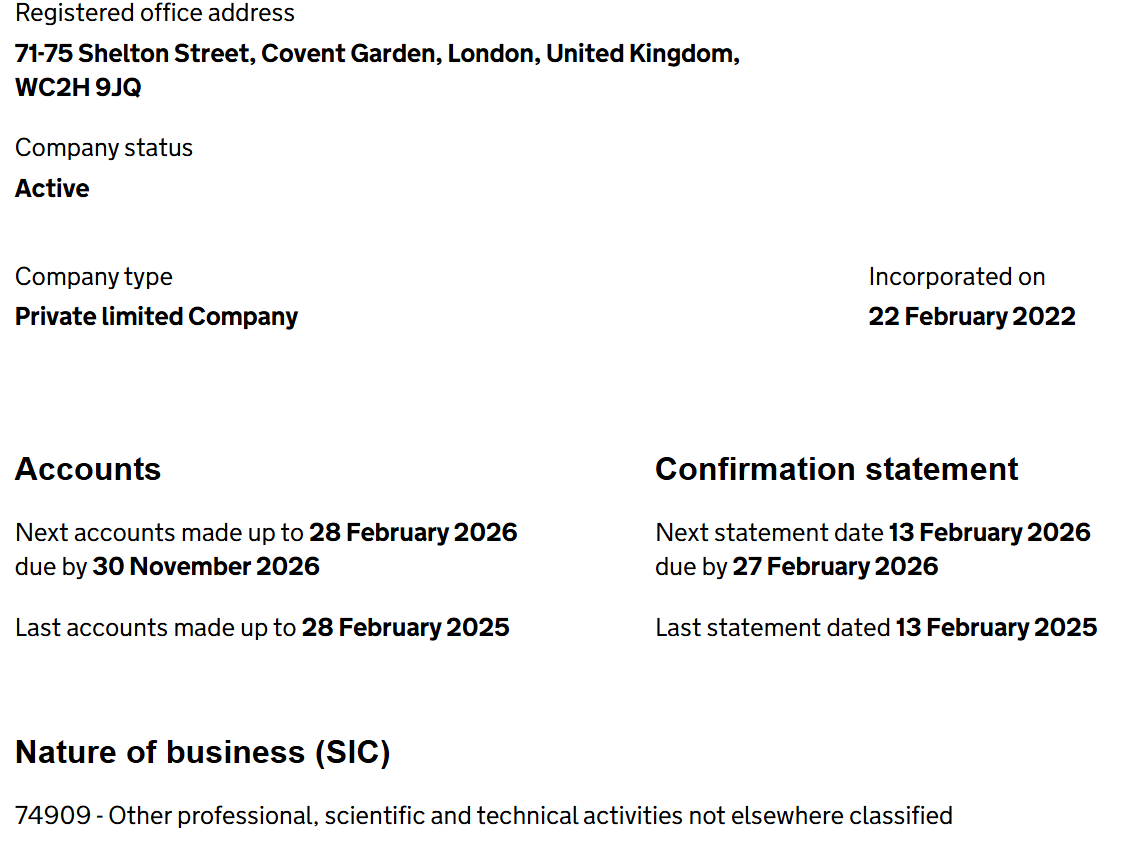Click the registered office address text
The image size is (1141, 841).
(377, 70)
